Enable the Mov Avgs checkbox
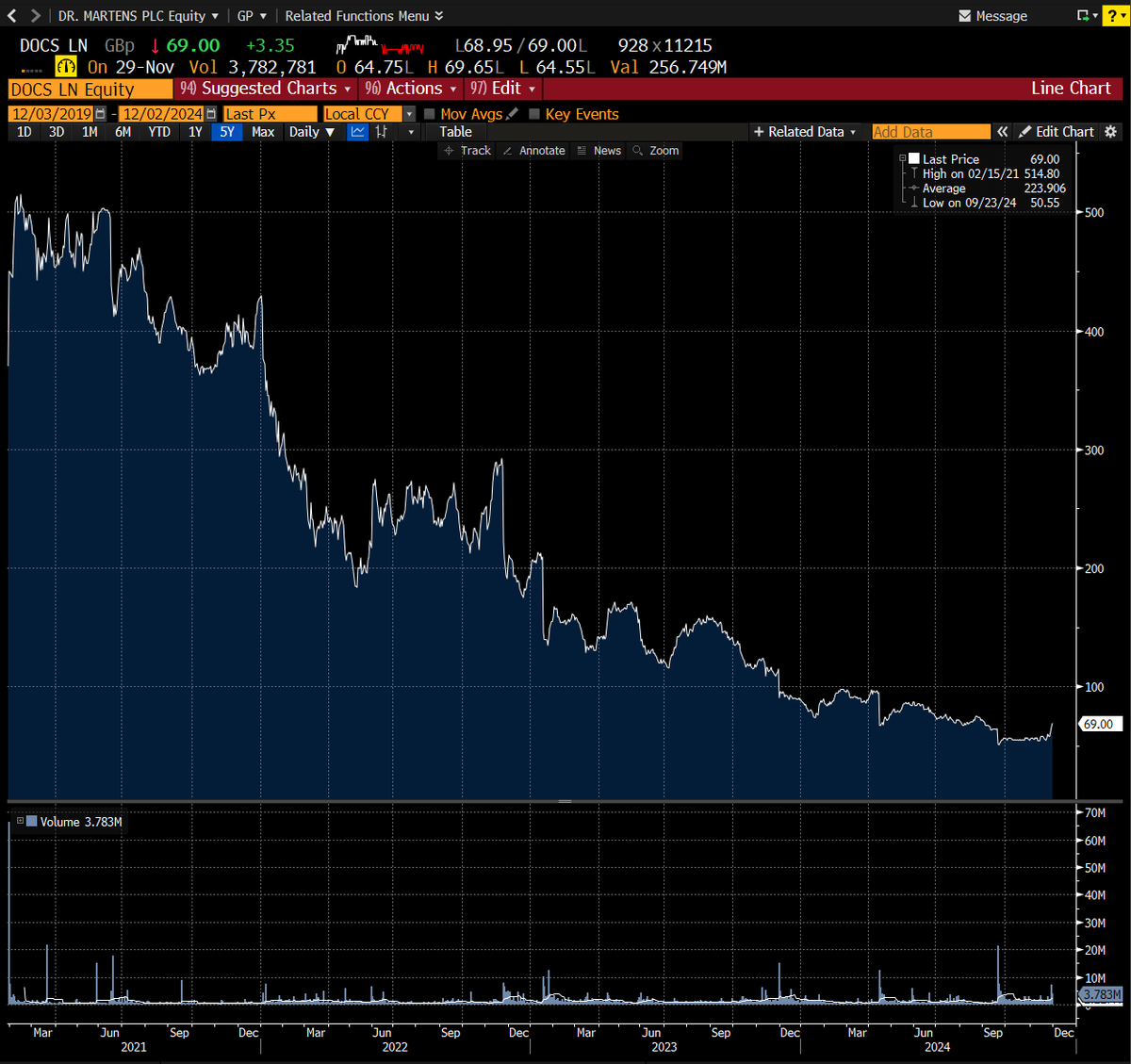Viewport: 1131px width, 1064px height. 428,113
